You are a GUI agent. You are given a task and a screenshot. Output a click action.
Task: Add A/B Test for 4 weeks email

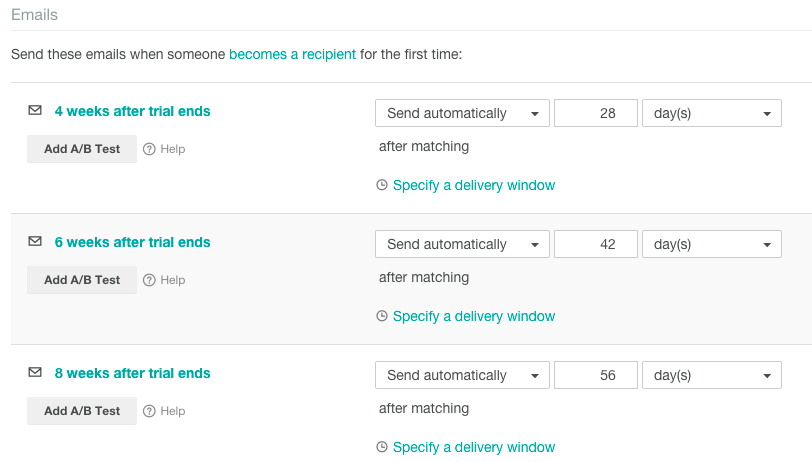pyautogui.click(x=82, y=149)
